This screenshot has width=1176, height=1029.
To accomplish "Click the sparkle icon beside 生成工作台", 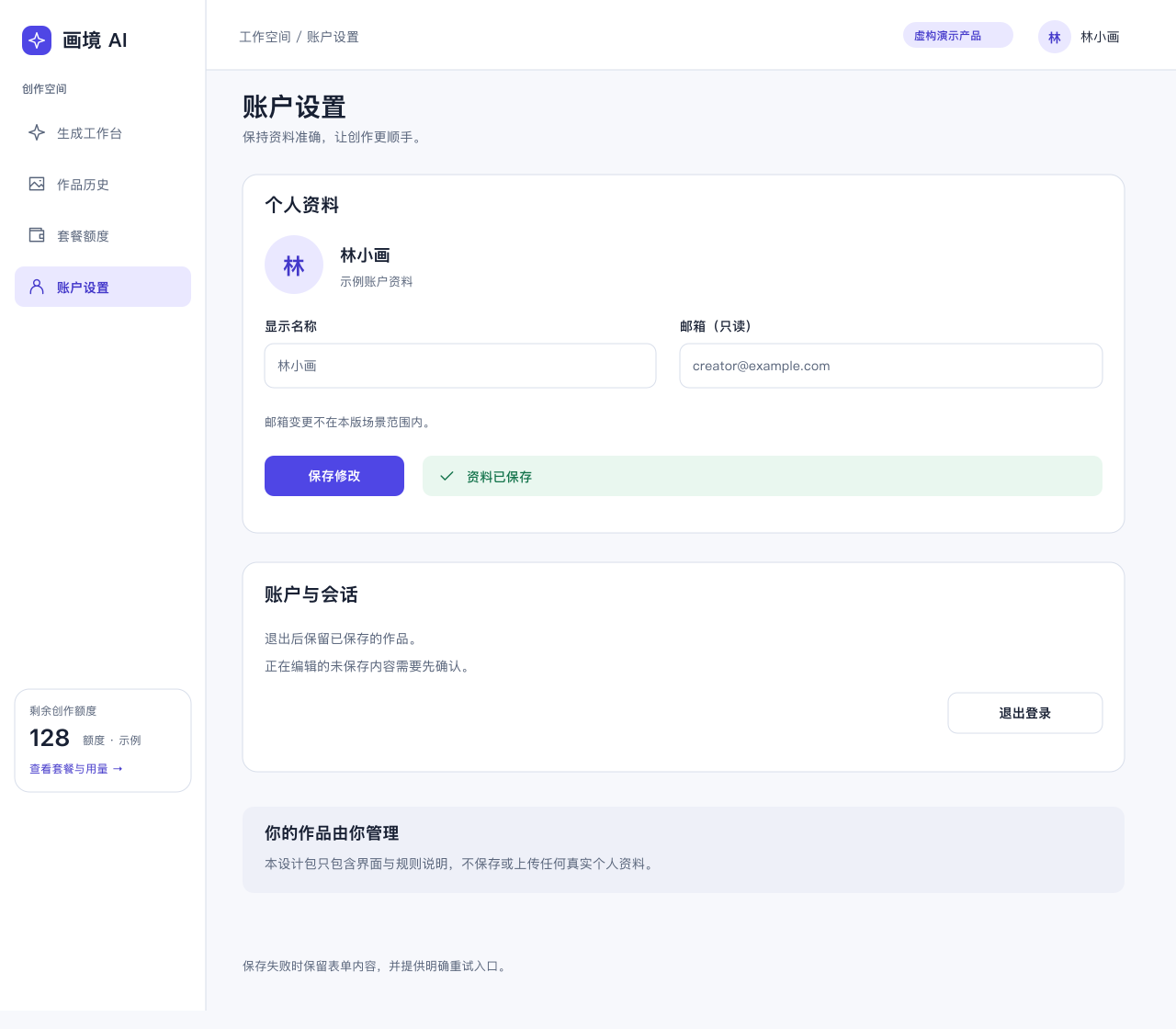I will pyautogui.click(x=37, y=132).
